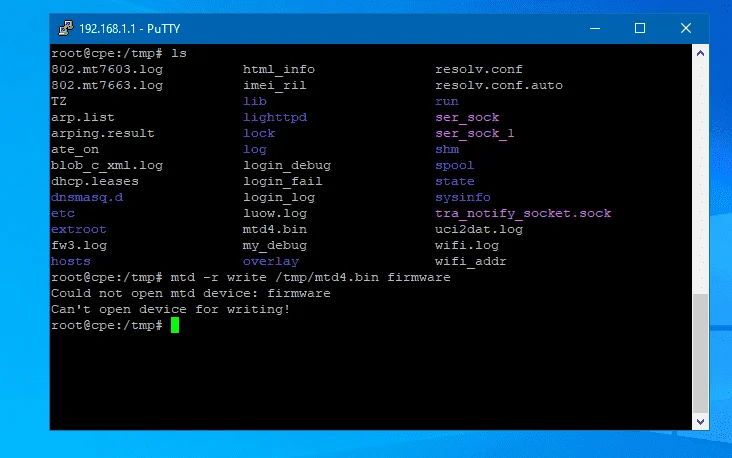
Task: Click file name 802.mt7663.log
Action: [107, 85]
